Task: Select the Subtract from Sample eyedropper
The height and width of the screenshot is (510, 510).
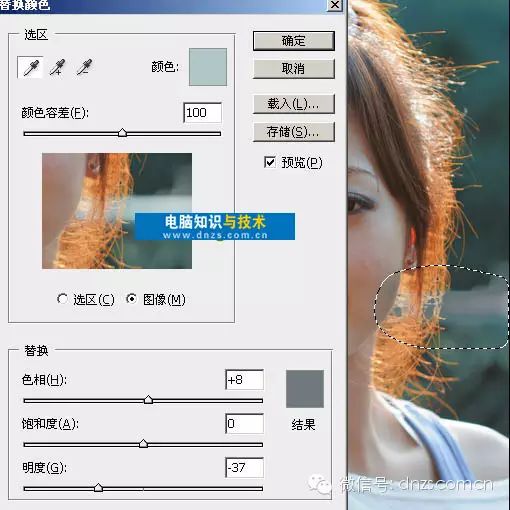Action: (84, 67)
